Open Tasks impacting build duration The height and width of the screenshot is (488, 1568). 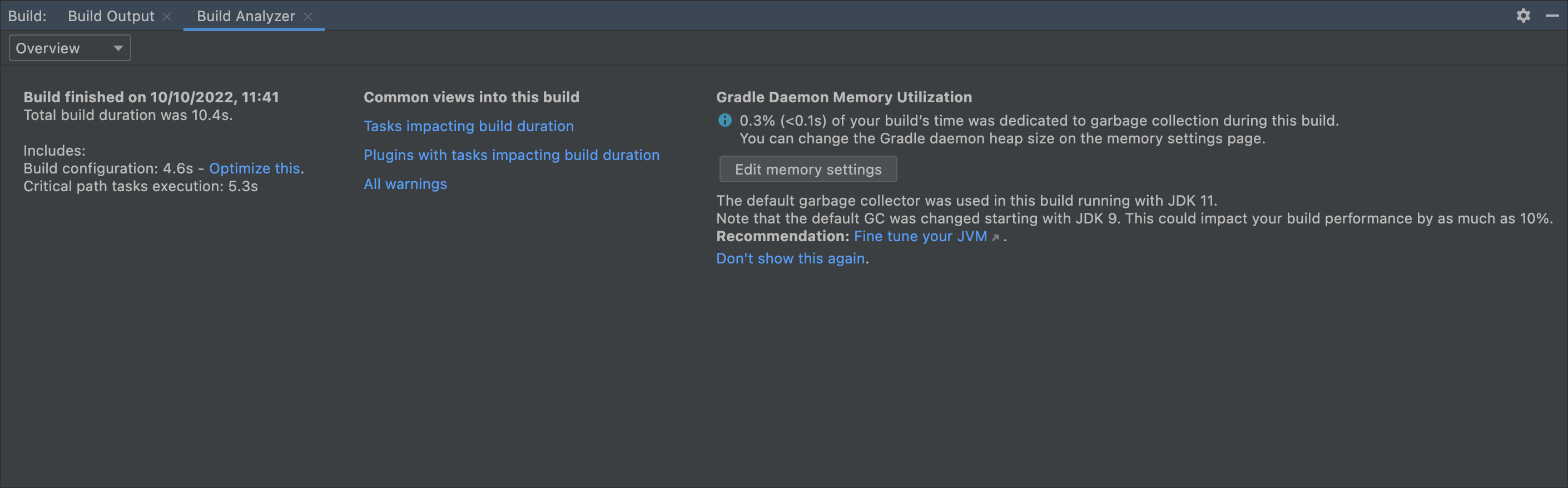click(x=468, y=126)
